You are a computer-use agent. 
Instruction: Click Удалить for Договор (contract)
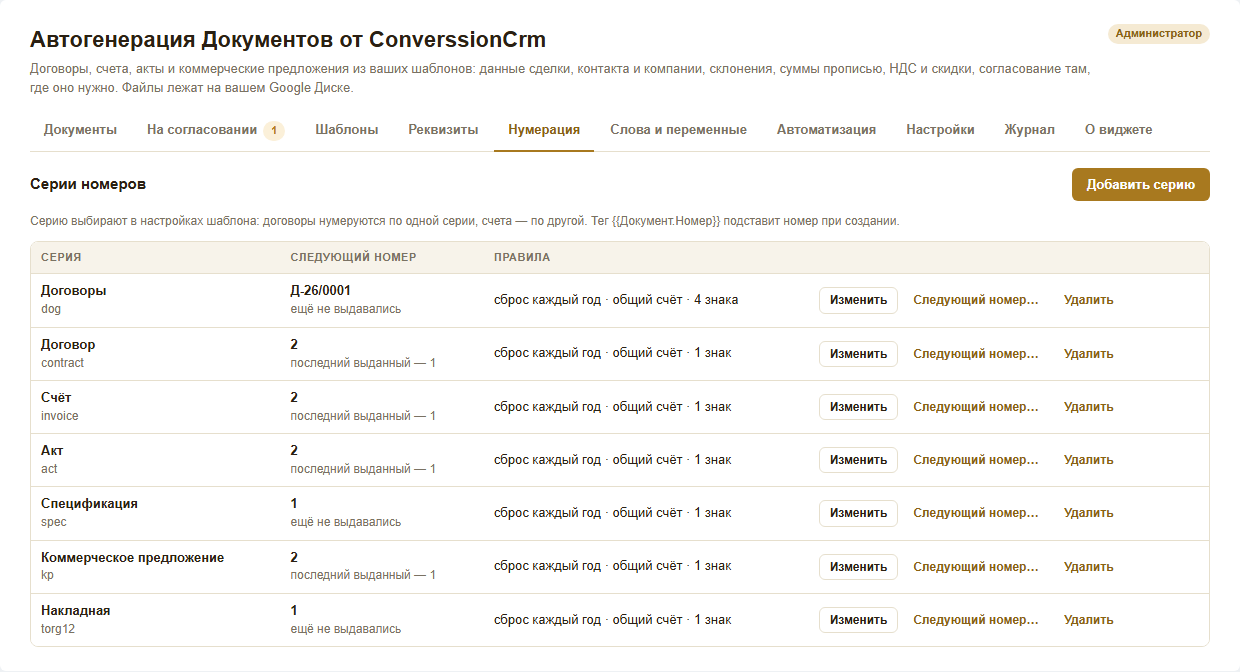point(1088,354)
